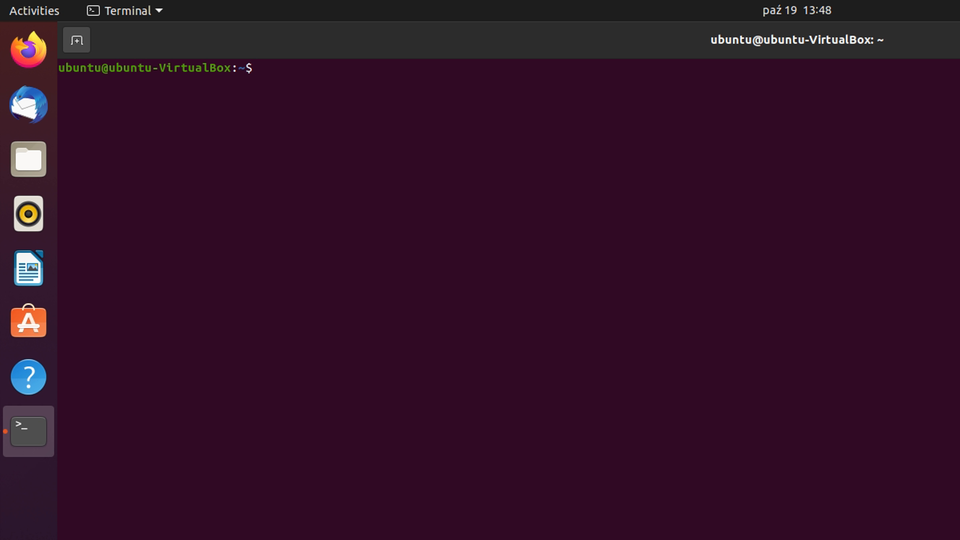This screenshot has height=540, width=960.
Task: Open Ubuntu Software store
Action: (x=29, y=322)
